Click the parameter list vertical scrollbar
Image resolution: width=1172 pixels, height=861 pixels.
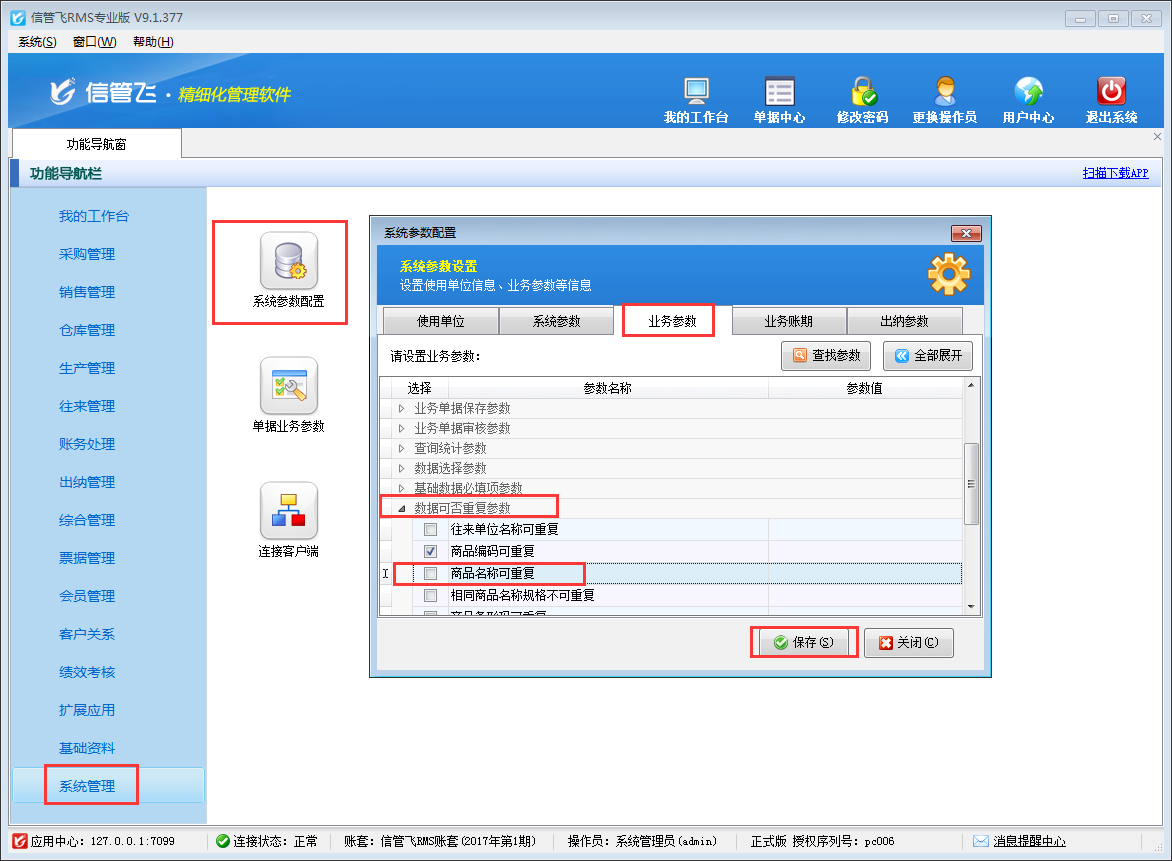click(x=970, y=484)
